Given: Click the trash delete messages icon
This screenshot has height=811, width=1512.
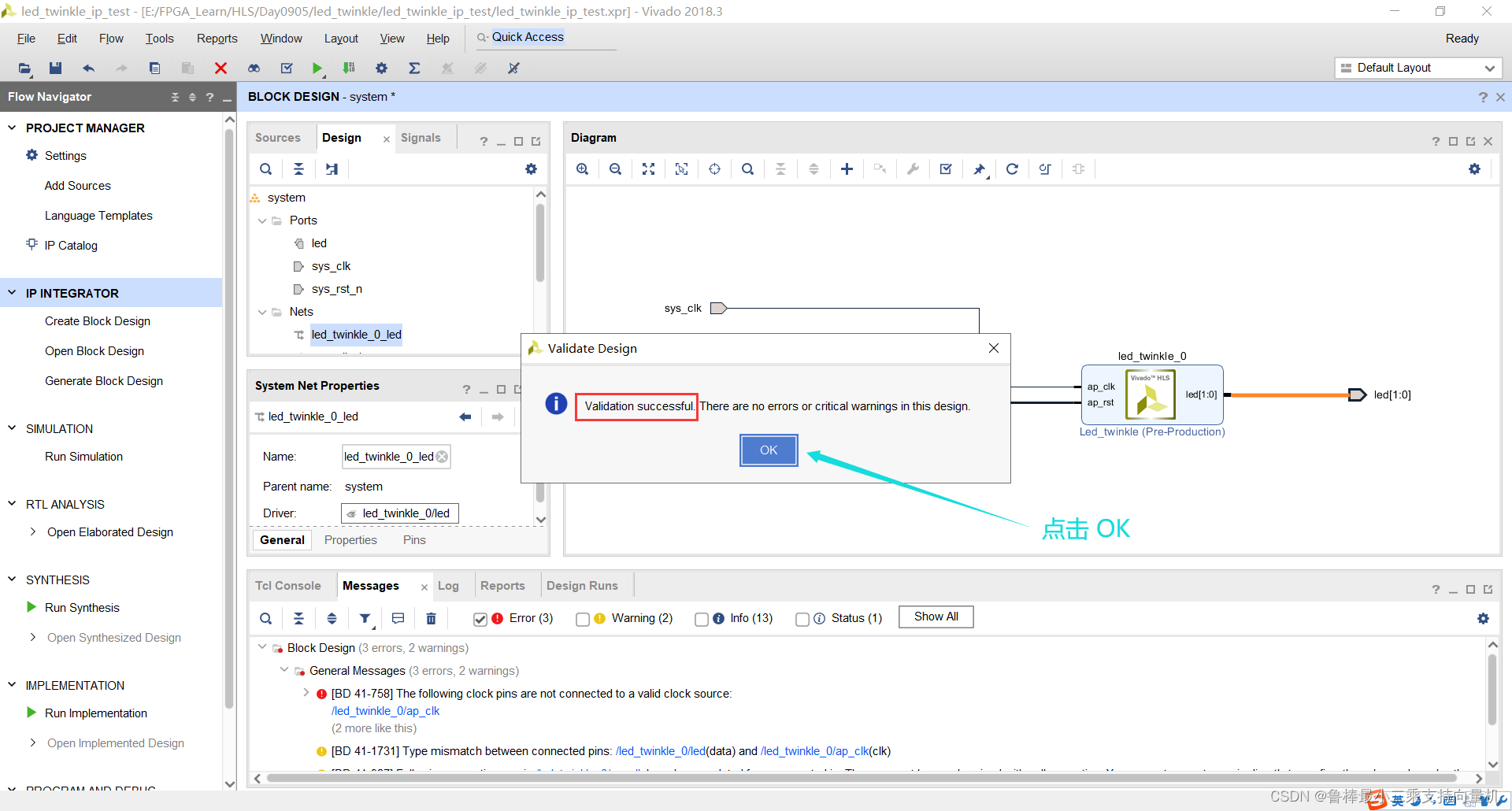Looking at the screenshot, I should tap(431, 619).
